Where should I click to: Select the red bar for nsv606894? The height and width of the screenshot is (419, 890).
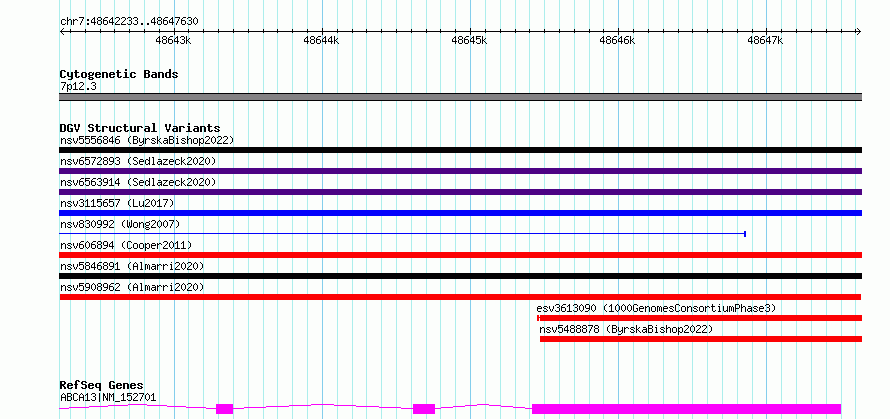(x=460, y=255)
